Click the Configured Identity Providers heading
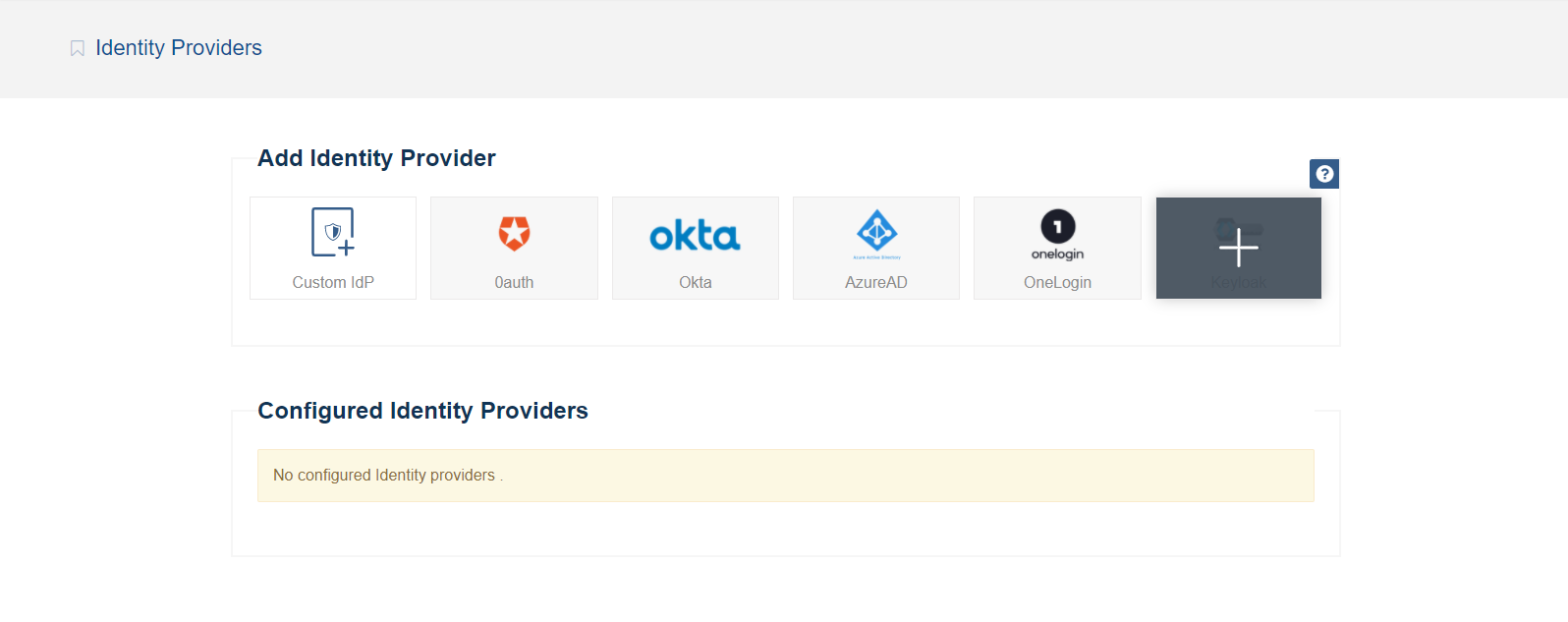 click(x=422, y=411)
